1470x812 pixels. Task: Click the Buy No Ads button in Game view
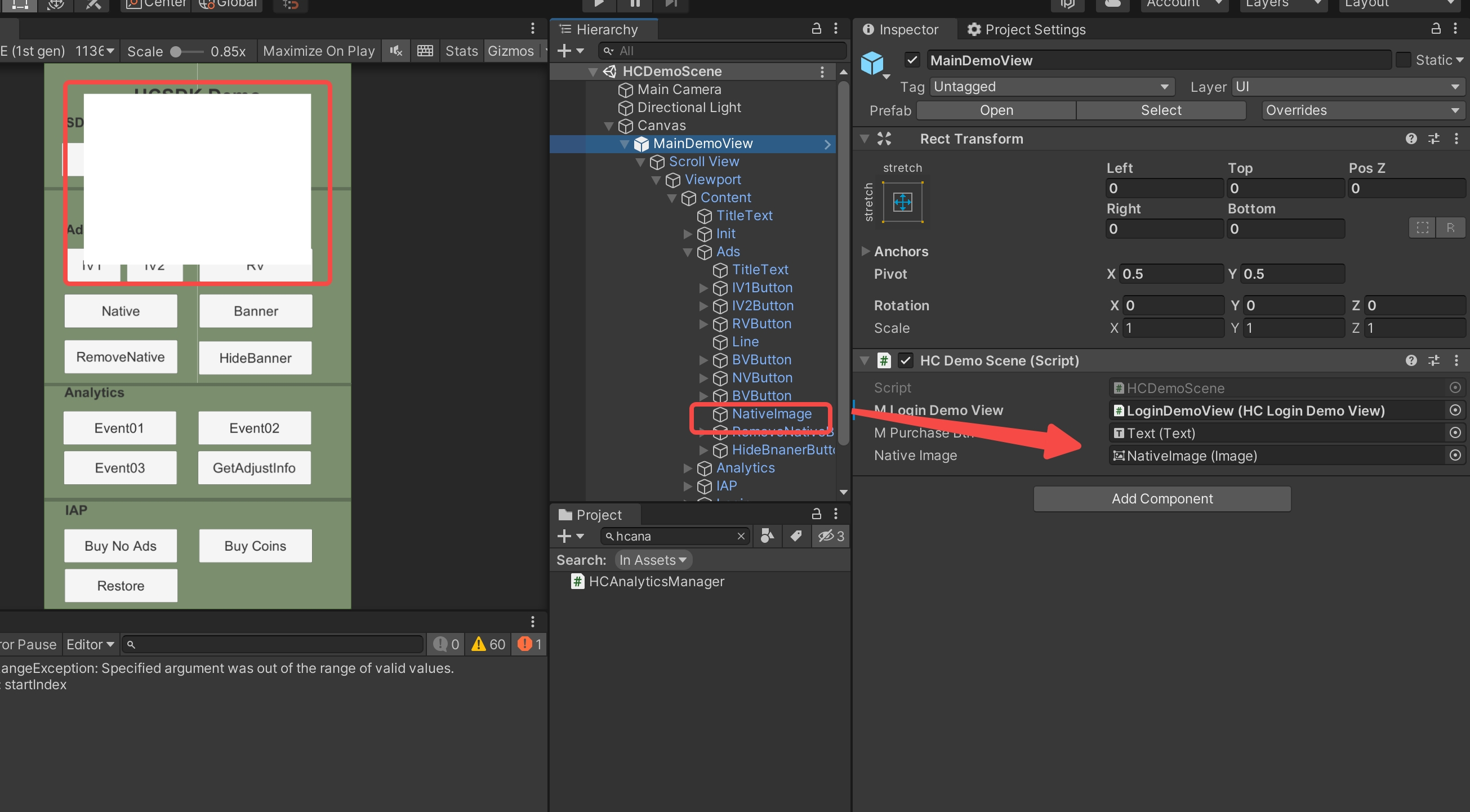[x=121, y=546]
